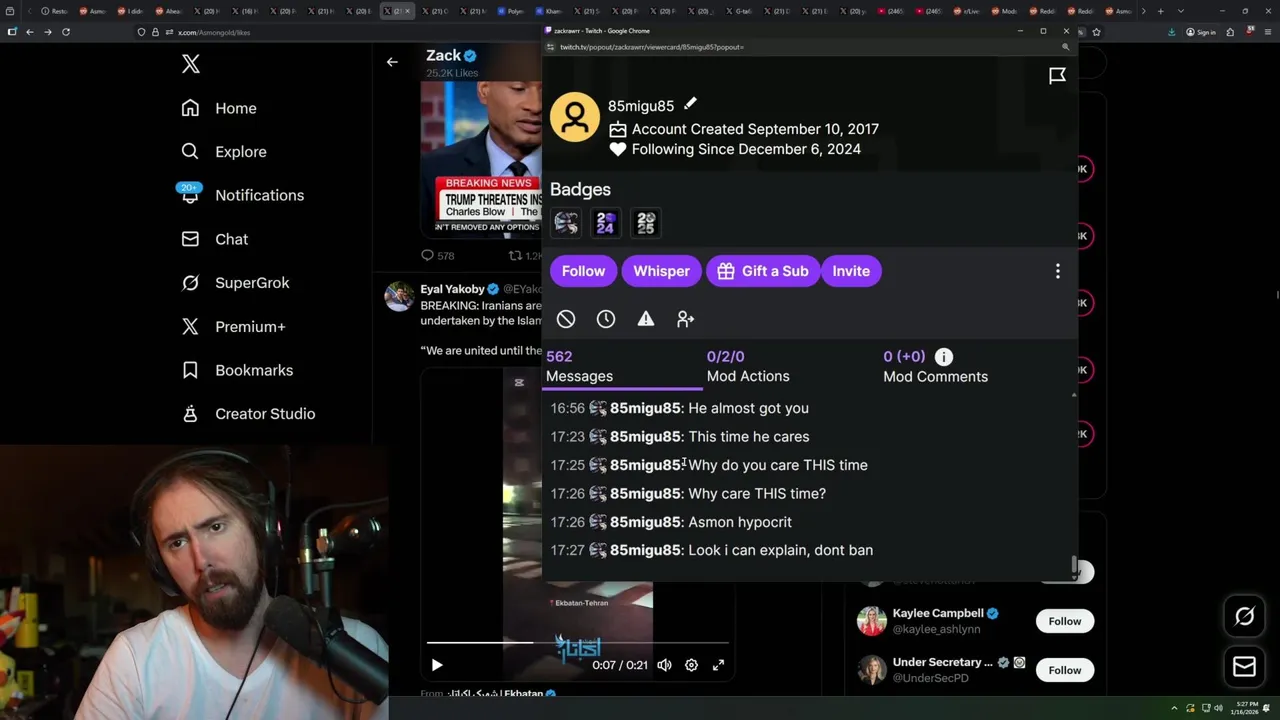Open the video settings gear
This screenshot has width=1280, height=720.
click(x=691, y=665)
